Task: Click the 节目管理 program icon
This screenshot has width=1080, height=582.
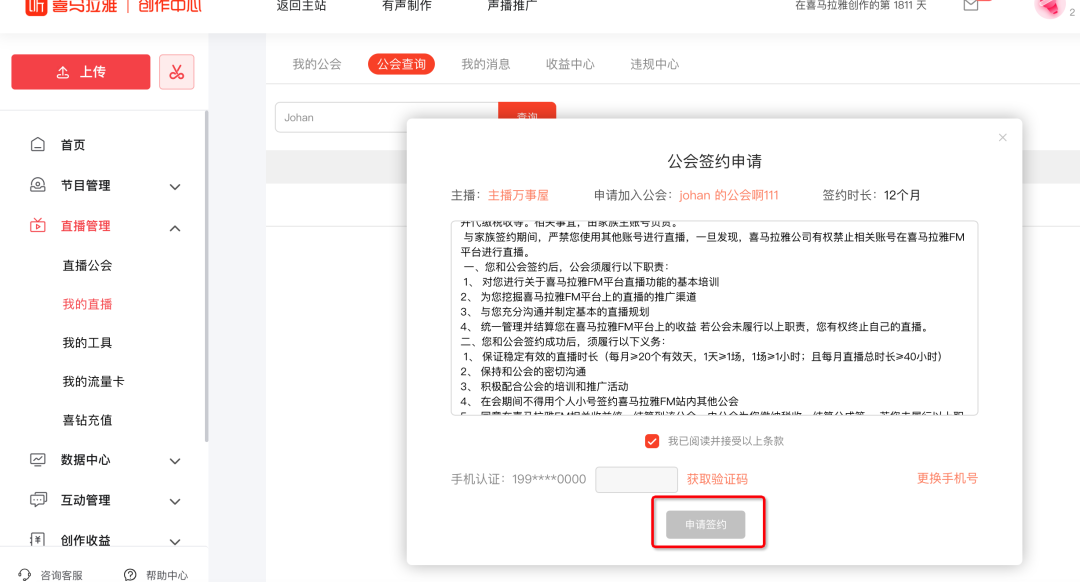Action: pos(38,185)
